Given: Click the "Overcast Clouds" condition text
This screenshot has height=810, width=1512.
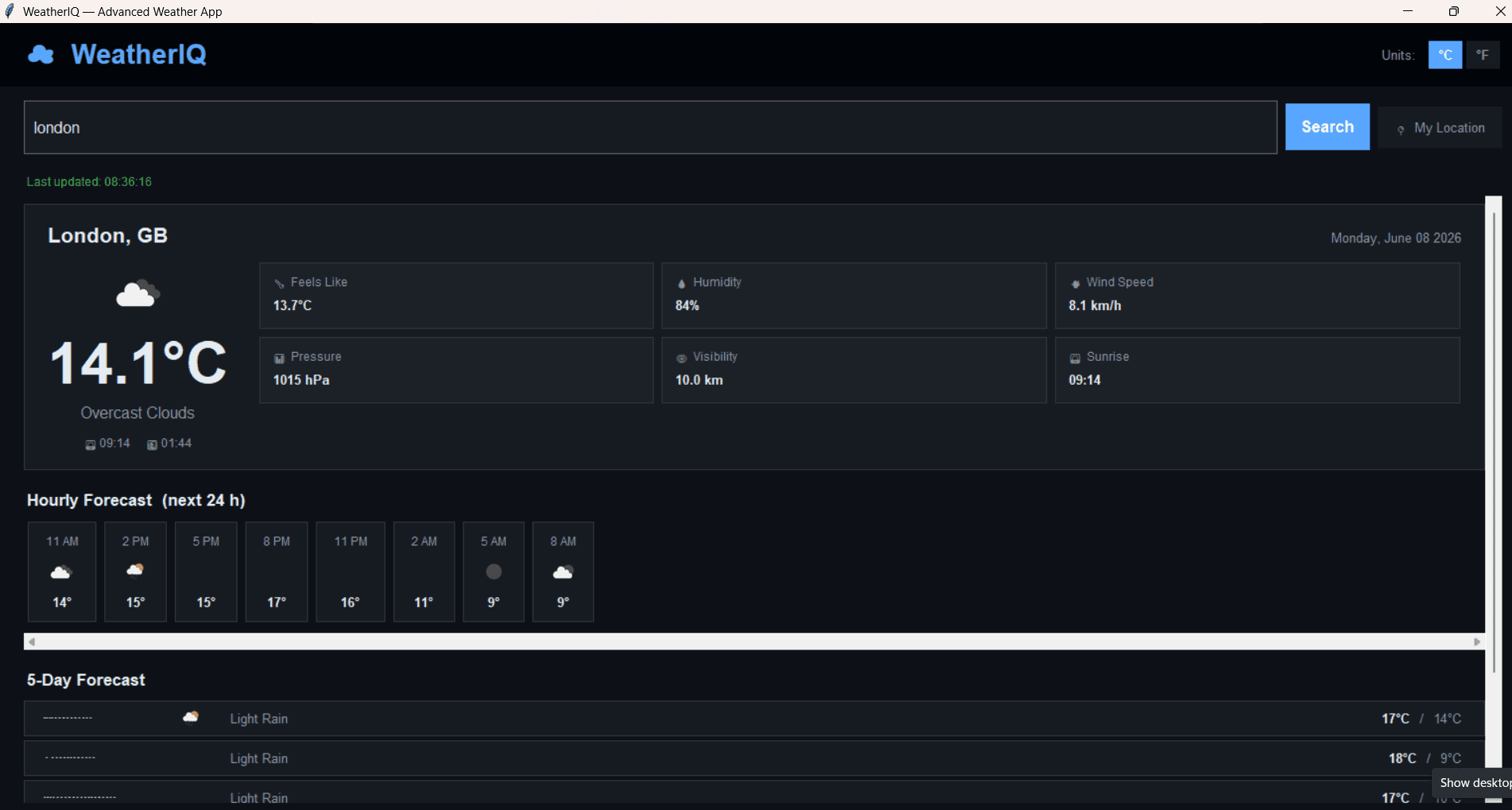Looking at the screenshot, I should [138, 413].
